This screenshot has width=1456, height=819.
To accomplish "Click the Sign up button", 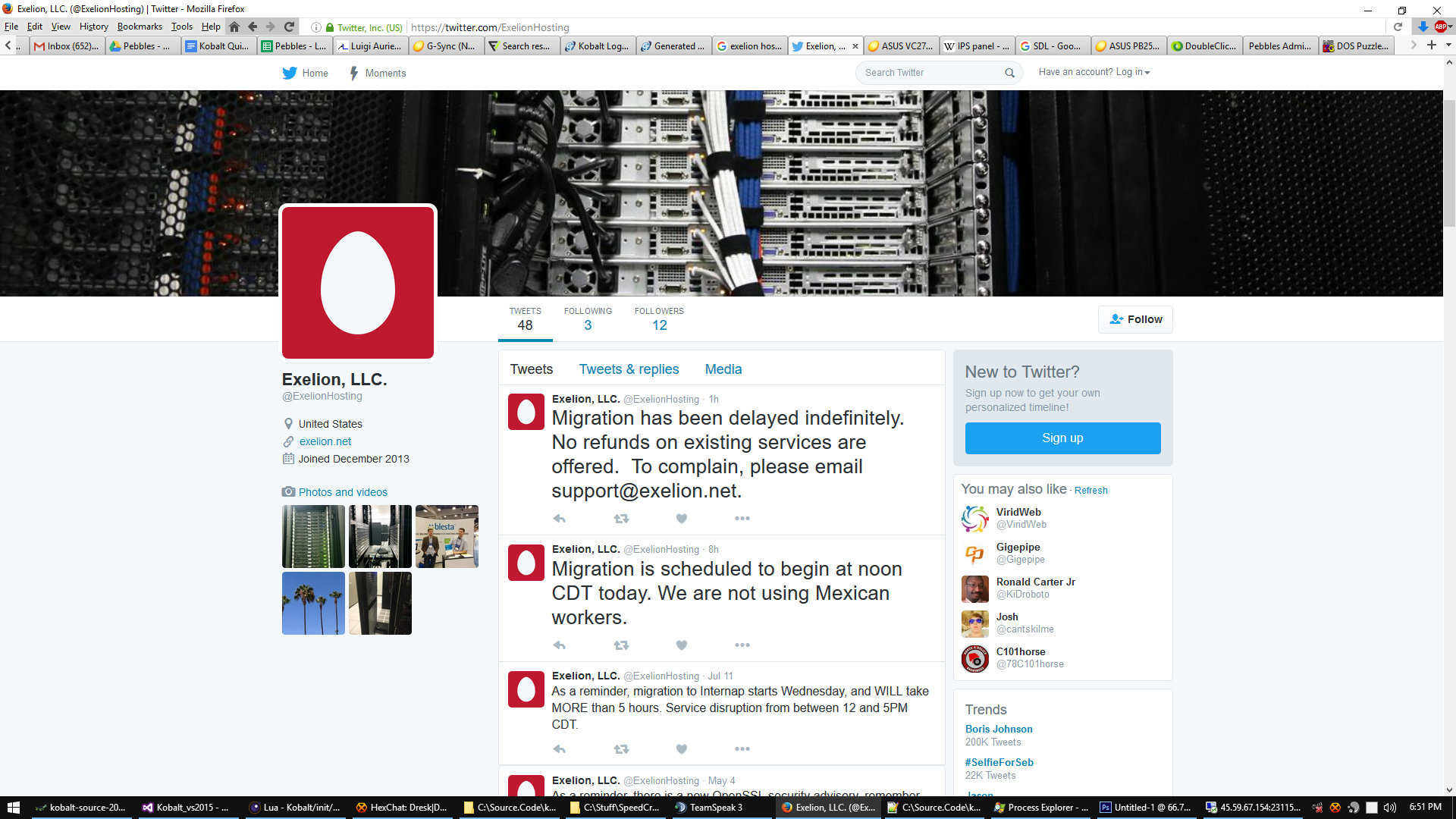I will point(1062,438).
